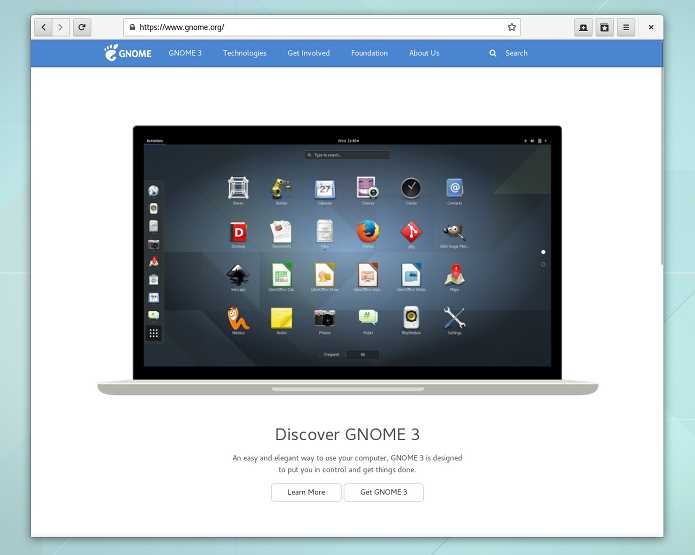Image resolution: width=695 pixels, height=555 pixels.
Task: Click the Contacts @ icon in laptop screenshot
Action: pyautogui.click(x=454, y=188)
